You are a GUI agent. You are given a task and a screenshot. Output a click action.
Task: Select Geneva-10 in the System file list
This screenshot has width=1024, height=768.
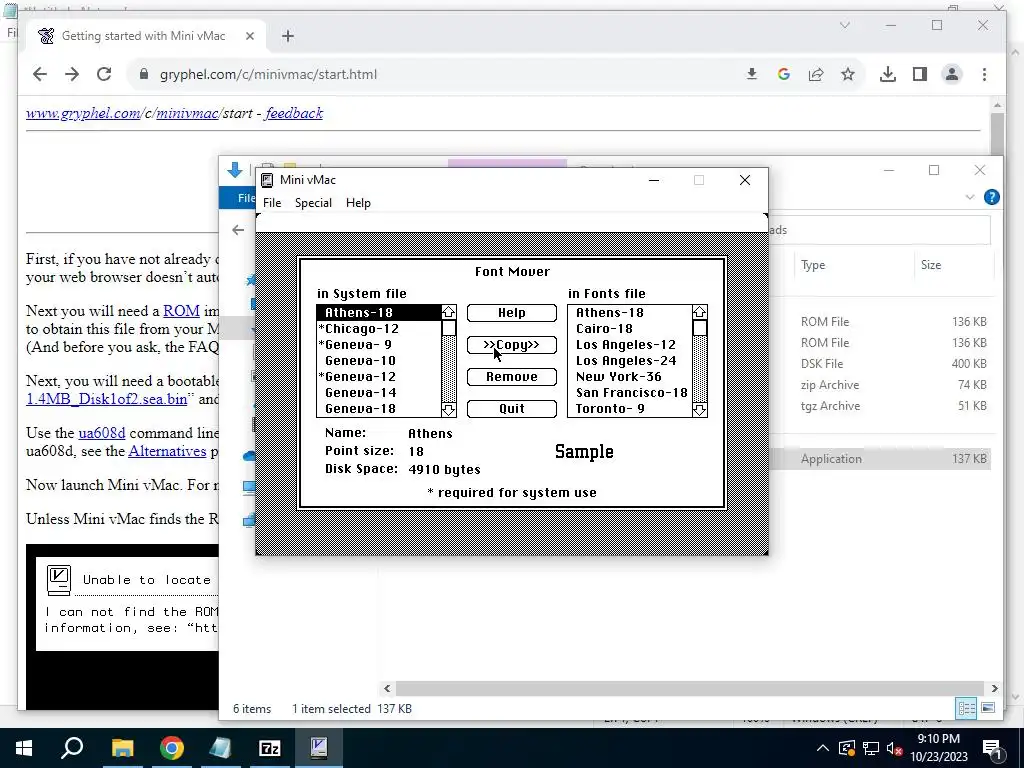coord(379,360)
